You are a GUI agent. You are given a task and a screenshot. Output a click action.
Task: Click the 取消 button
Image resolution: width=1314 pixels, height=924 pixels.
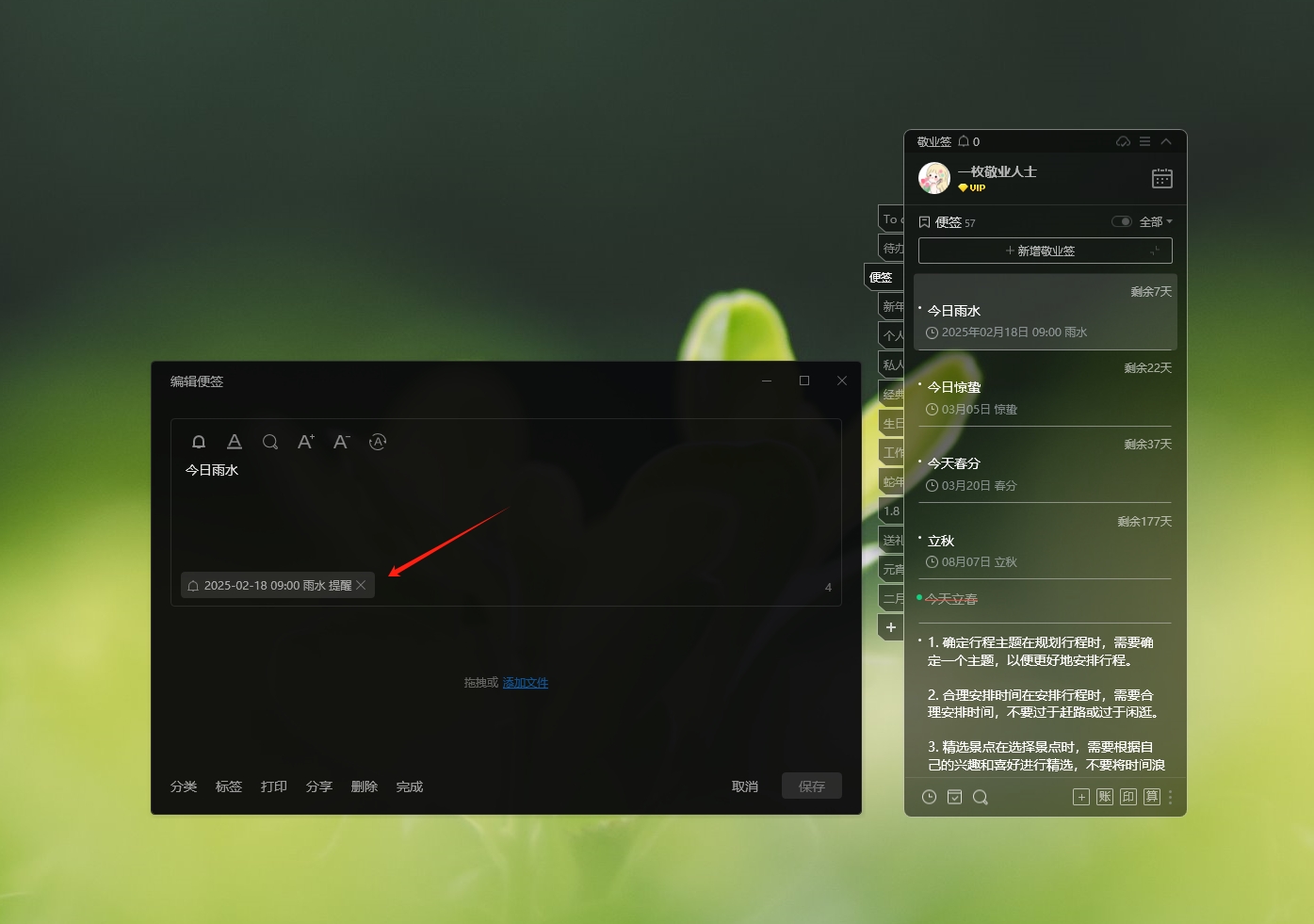[745, 786]
